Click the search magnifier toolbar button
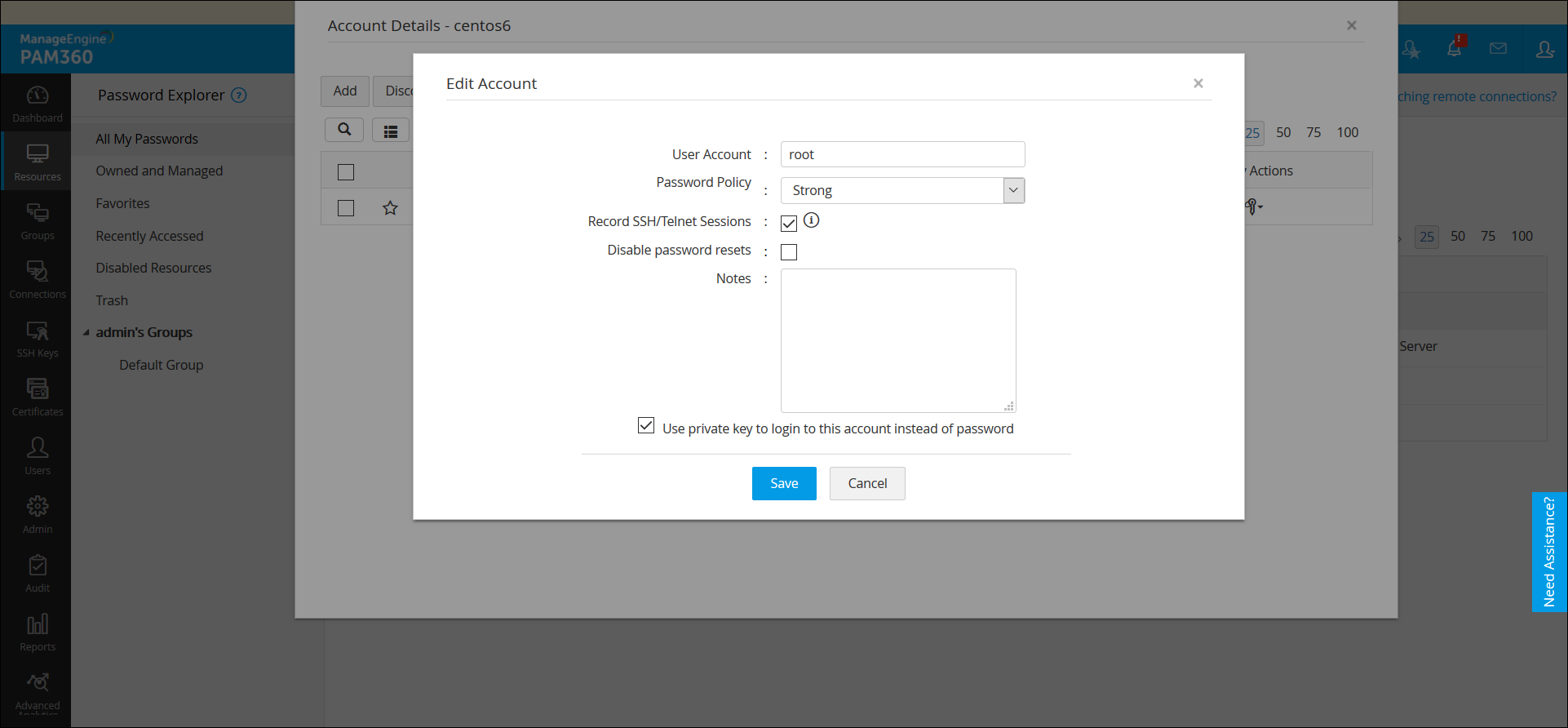Viewport: 1568px width, 728px height. (x=344, y=130)
